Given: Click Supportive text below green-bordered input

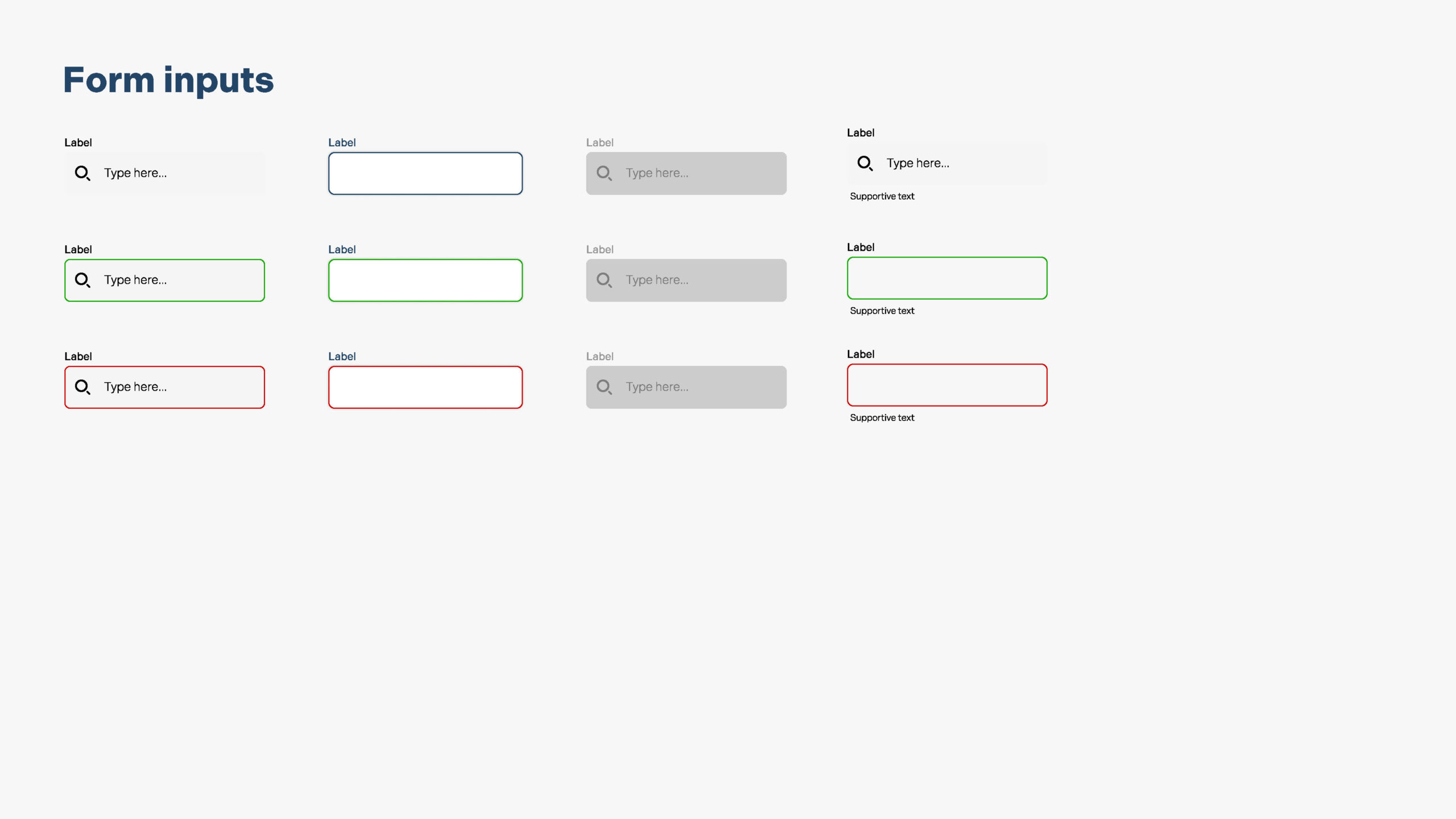Looking at the screenshot, I should coord(882,311).
